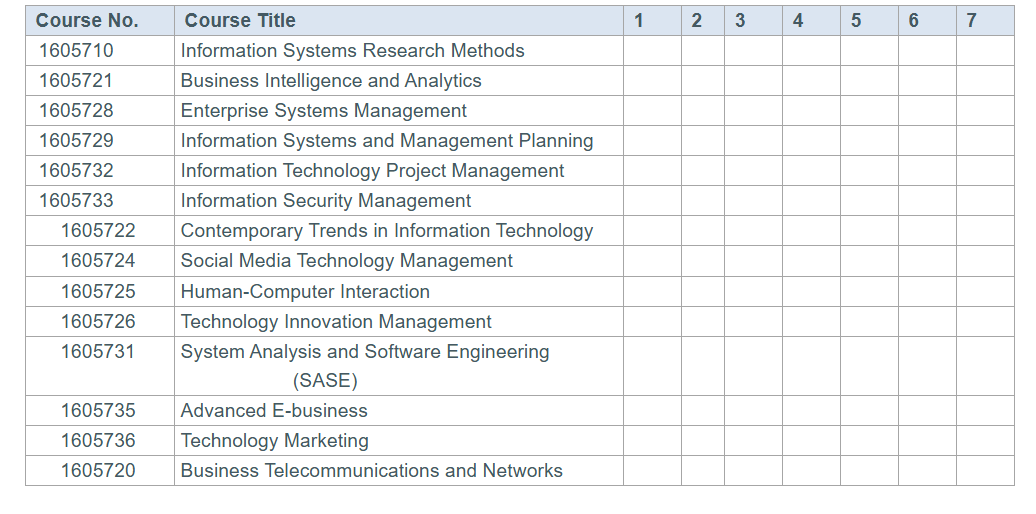The height and width of the screenshot is (514, 1036).
Task: Select Social Media Technology Management title
Action: click(x=346, y=261)
